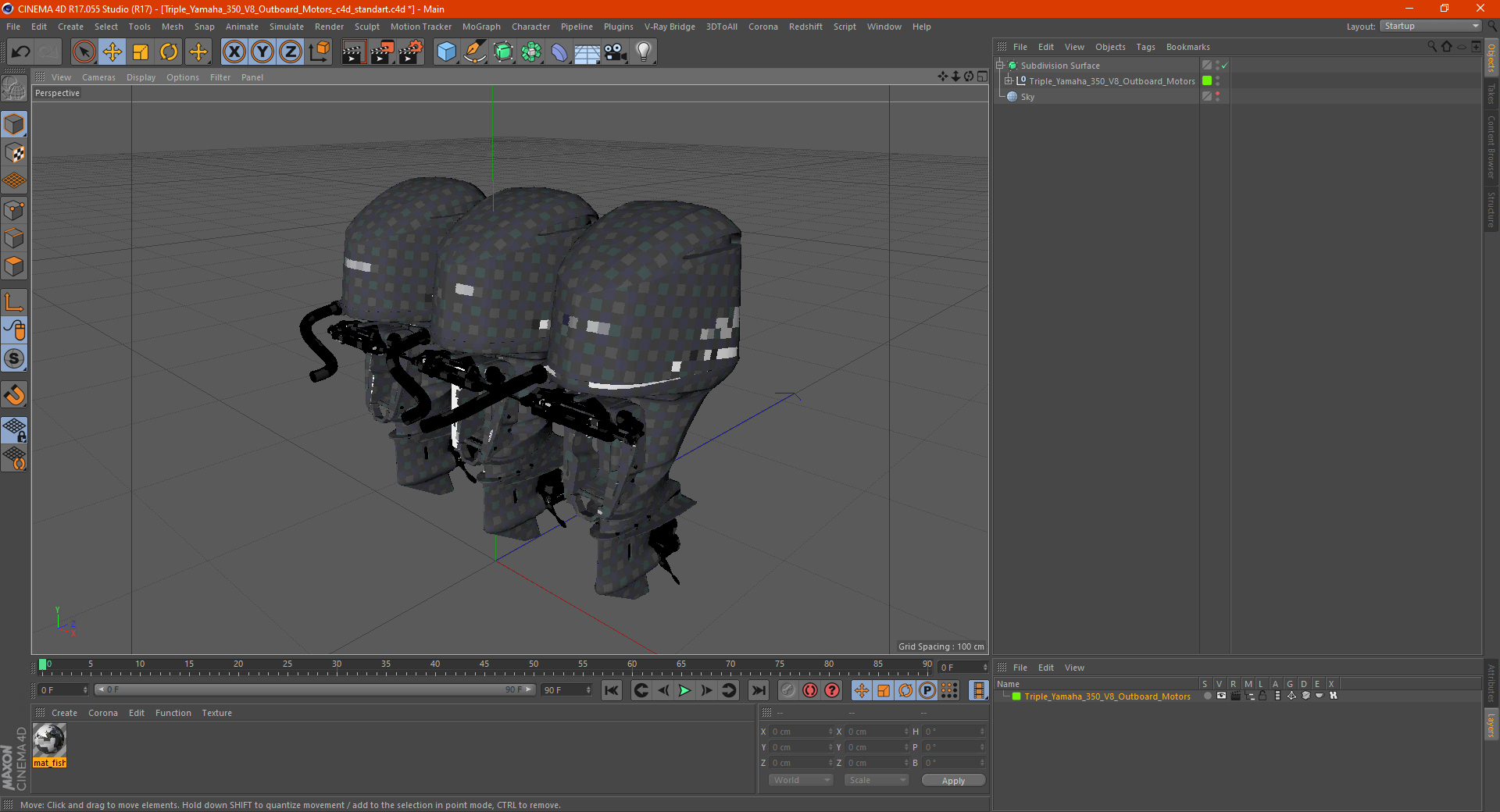Open the MoGraph menu

[x=481, y=27]
